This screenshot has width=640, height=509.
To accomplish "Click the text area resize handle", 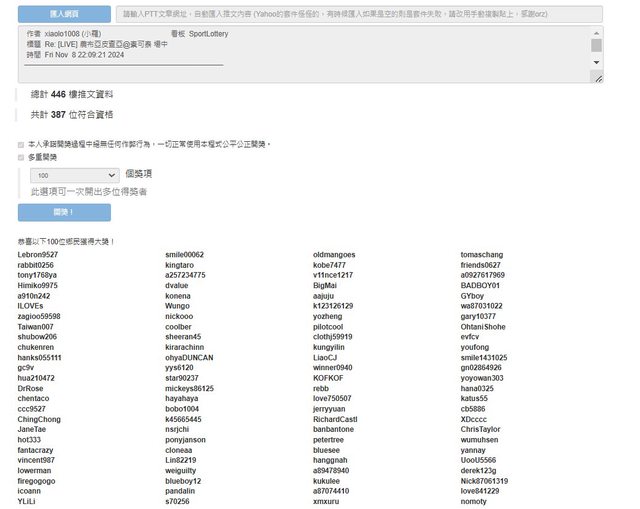I will coord(598,78).
